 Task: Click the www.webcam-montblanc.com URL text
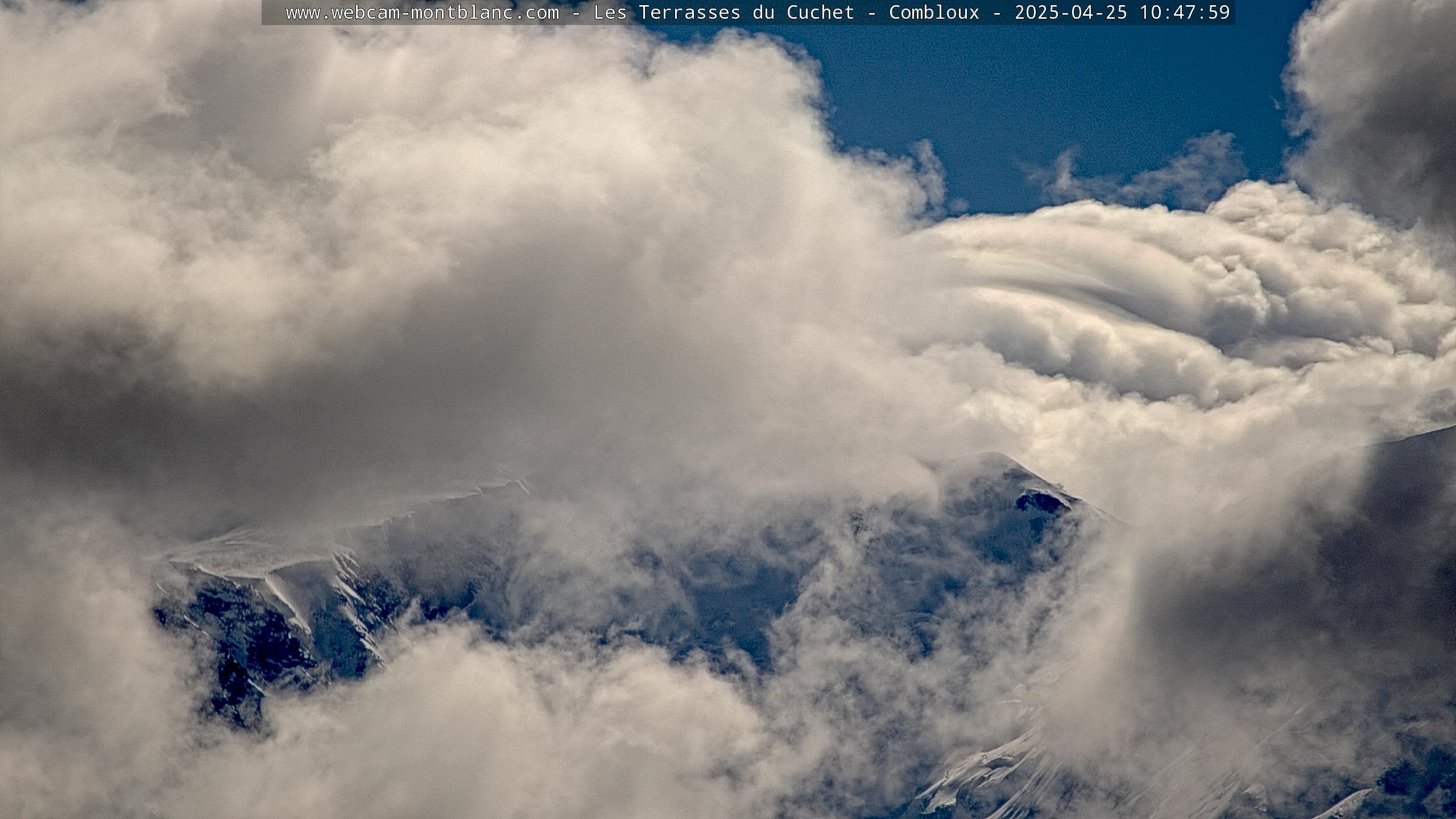[422, 13]
